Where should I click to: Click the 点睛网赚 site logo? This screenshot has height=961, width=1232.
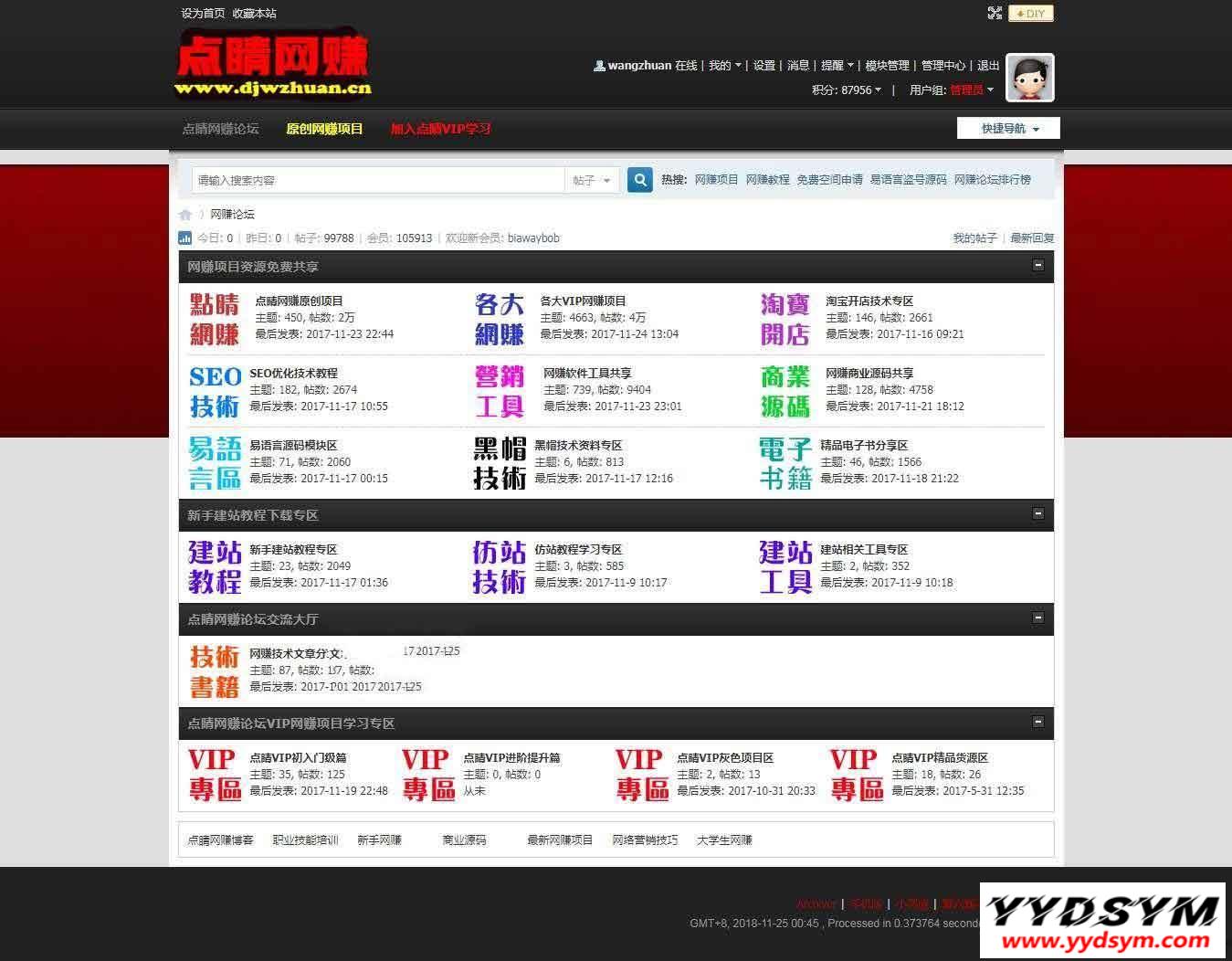pyautogui.click(x=273, y=62)
